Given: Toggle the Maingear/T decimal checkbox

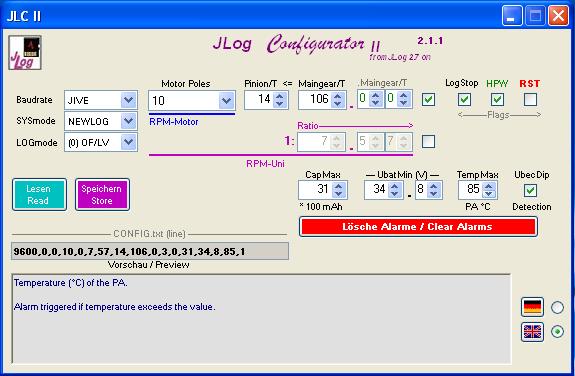Looking at the screenshot, I should pyautogui.click(x=428, y=99).
